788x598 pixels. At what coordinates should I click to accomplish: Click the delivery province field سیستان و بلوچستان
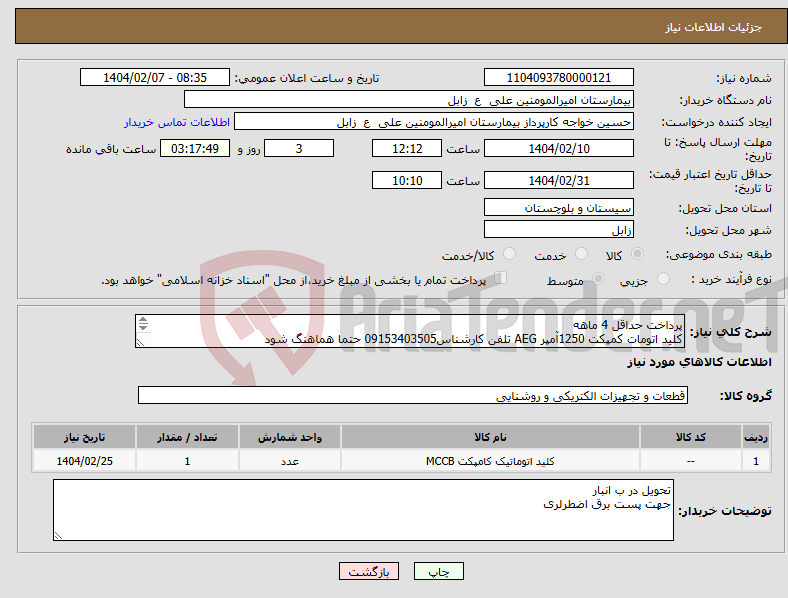(558, 207)
